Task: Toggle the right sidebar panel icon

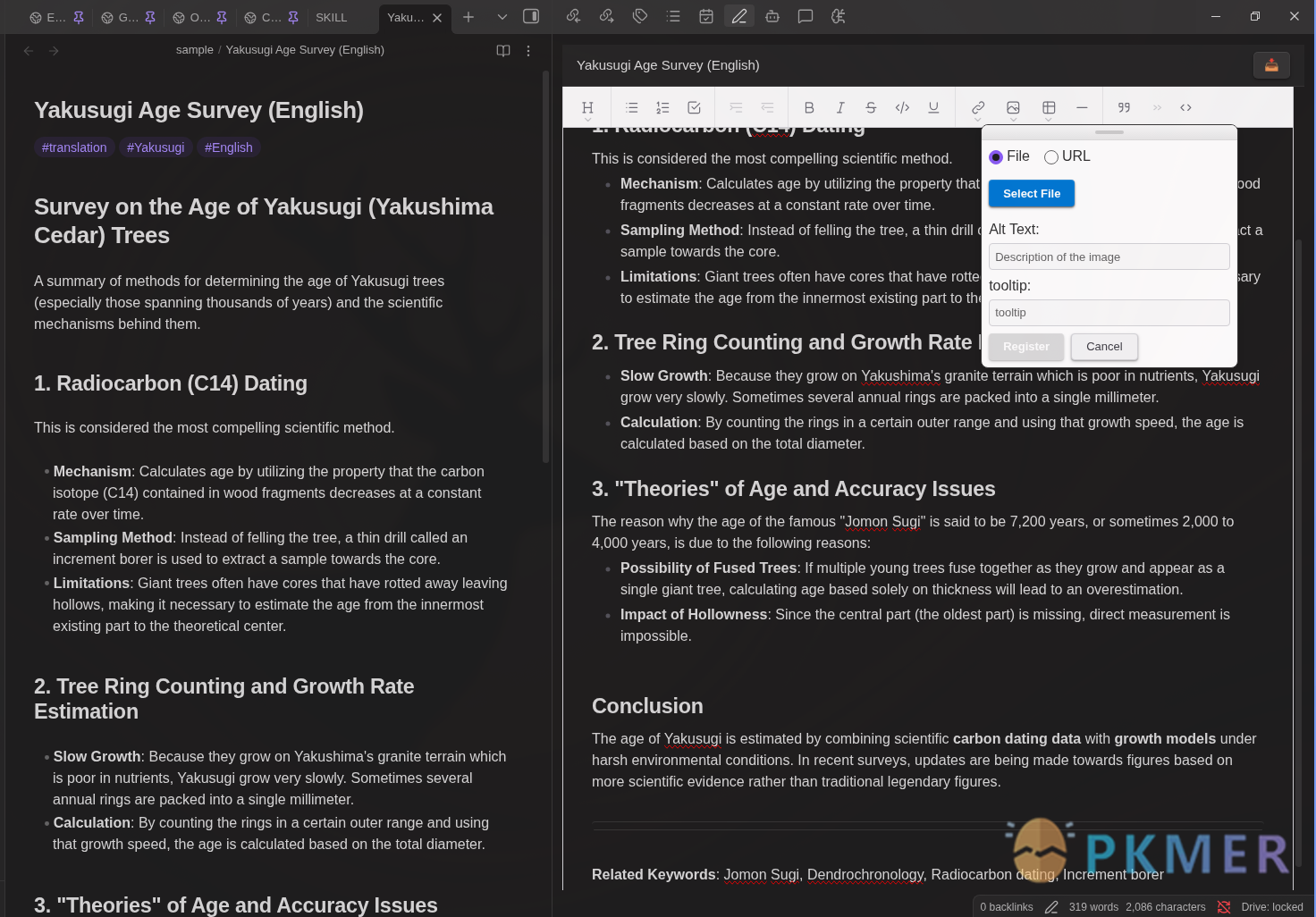Action: 531,16
